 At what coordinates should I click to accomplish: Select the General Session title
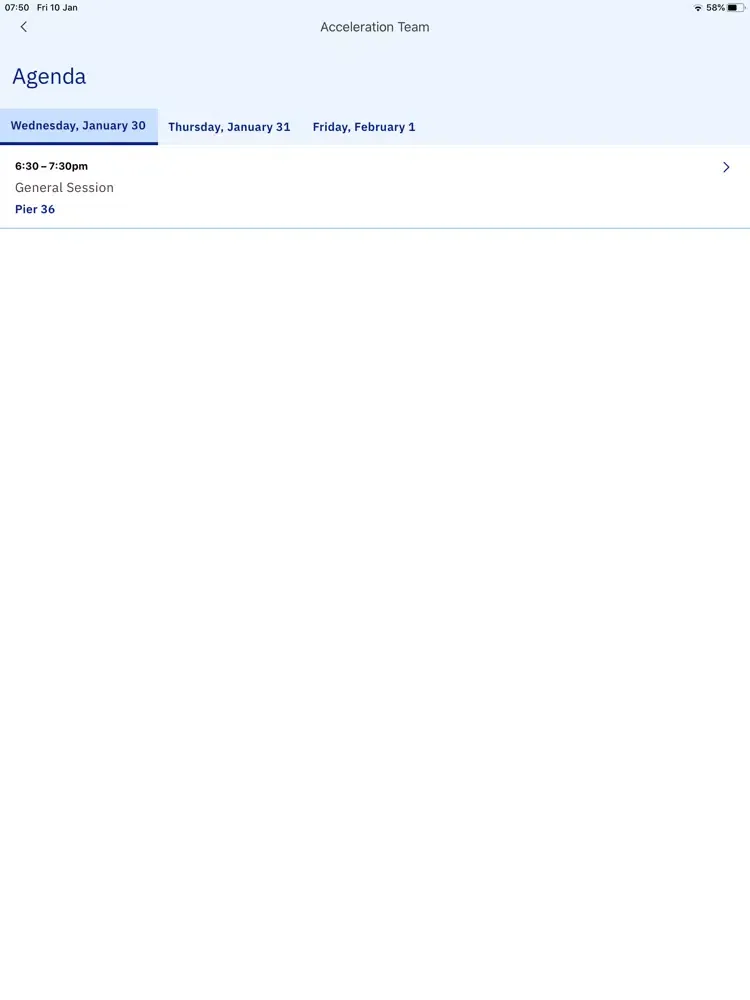tap(64, 188)
